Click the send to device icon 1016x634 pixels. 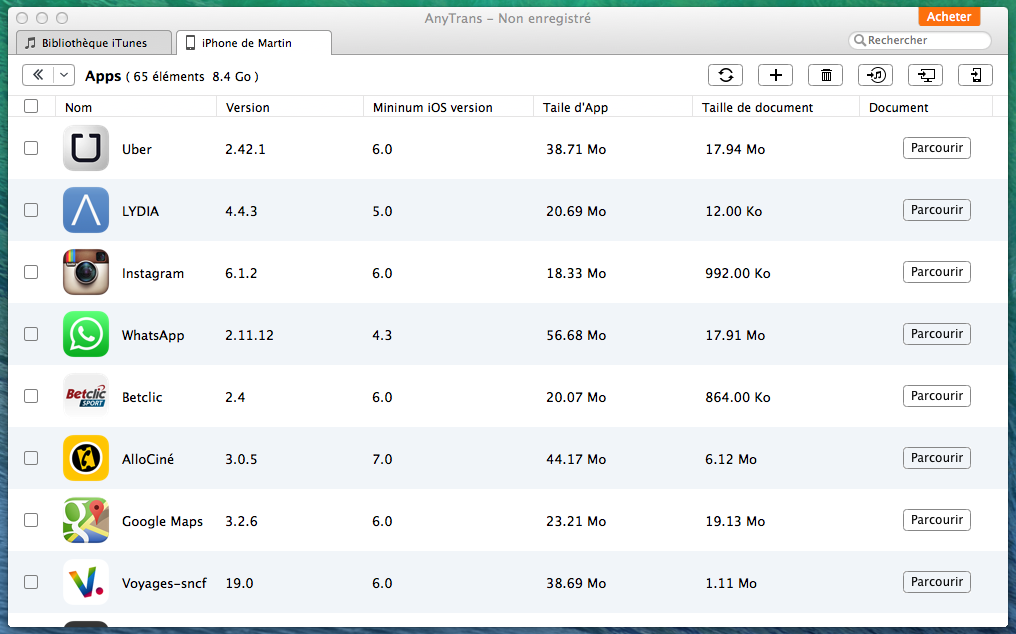coord(975,75)
